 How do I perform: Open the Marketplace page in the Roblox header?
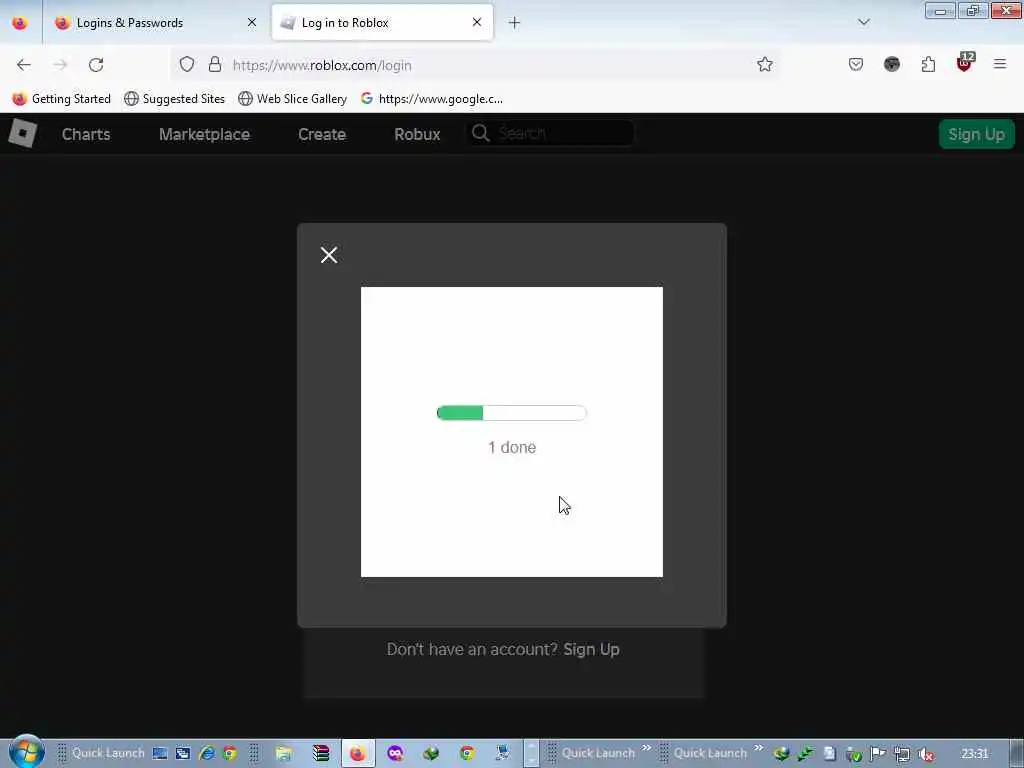[x=204, y=134]
